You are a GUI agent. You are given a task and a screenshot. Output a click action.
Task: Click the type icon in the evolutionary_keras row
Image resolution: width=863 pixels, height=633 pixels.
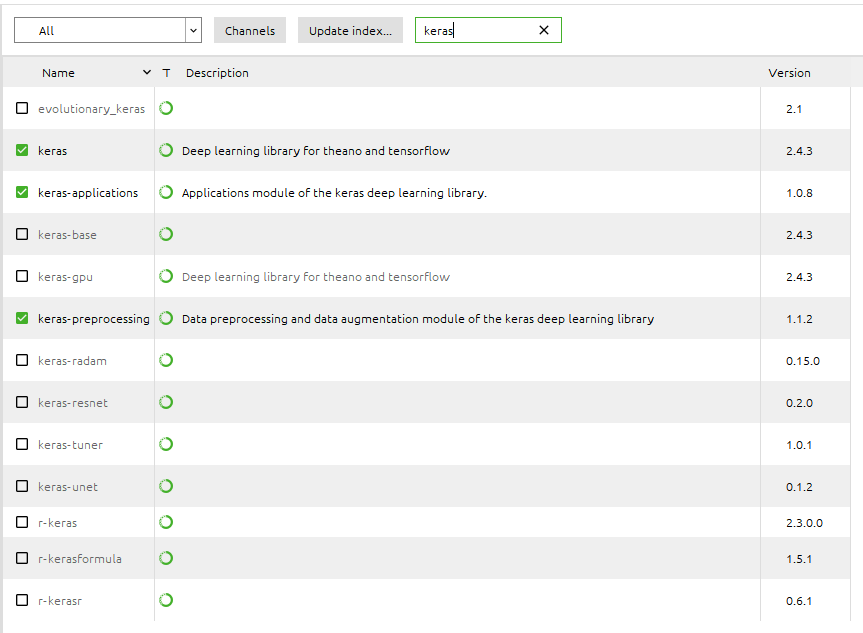[166, 108]
